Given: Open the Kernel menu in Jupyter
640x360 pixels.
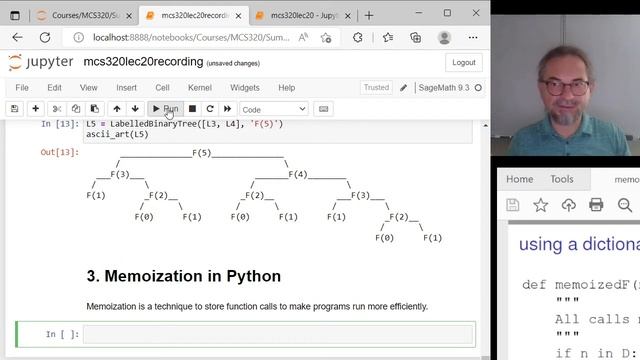Looking at the screenshot, I should pos(200,88).
